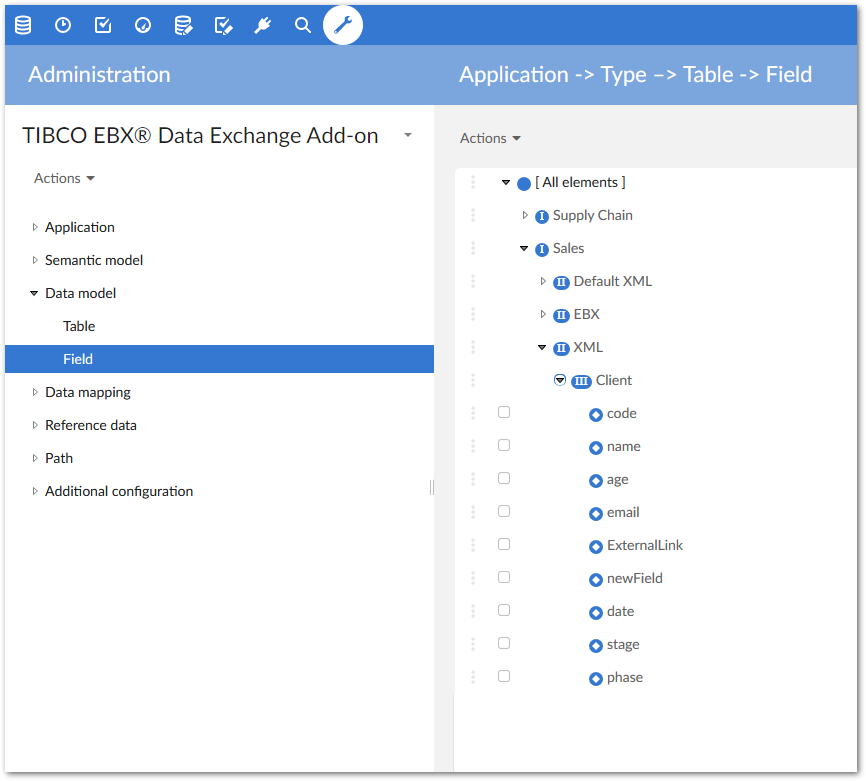Open Actions menu in left panel

(x=64, y=178)
